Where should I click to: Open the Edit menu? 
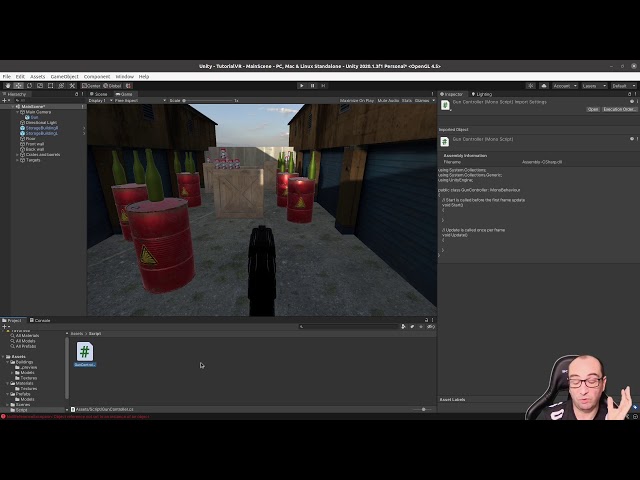pyautogui.click(x=20, y=76)
